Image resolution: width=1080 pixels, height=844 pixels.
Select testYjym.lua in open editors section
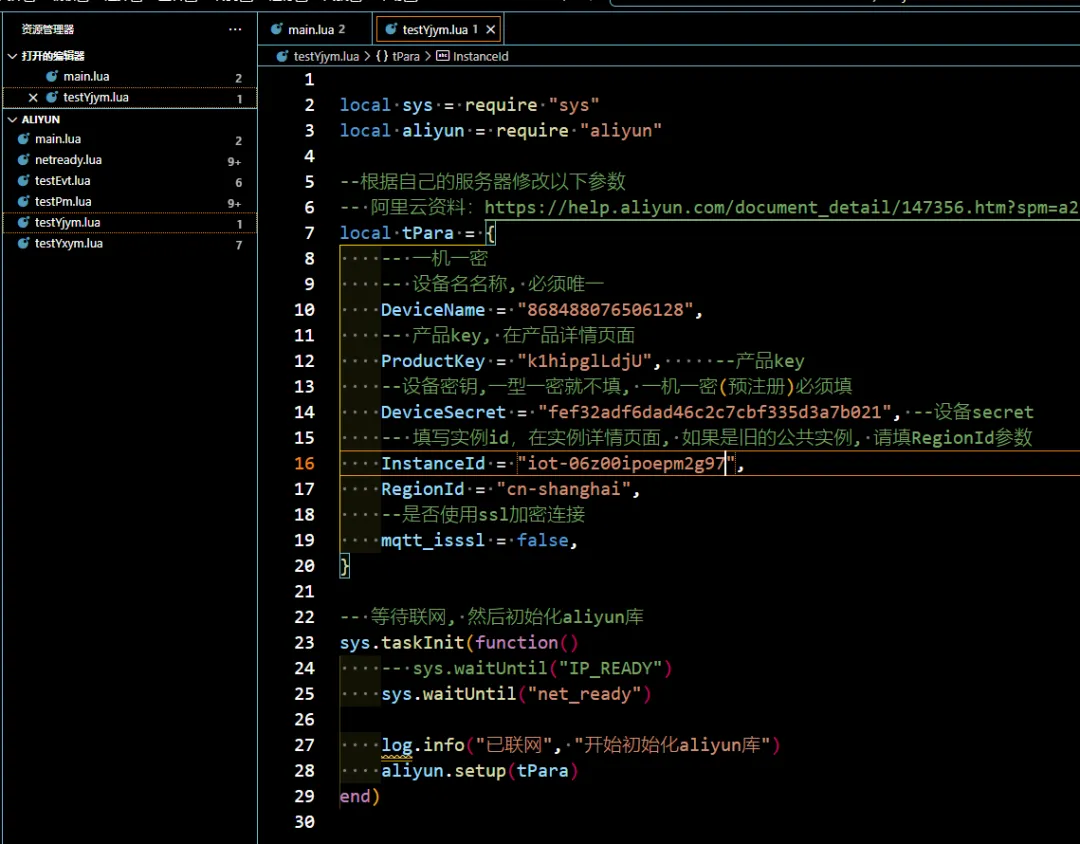click(96, 97)
